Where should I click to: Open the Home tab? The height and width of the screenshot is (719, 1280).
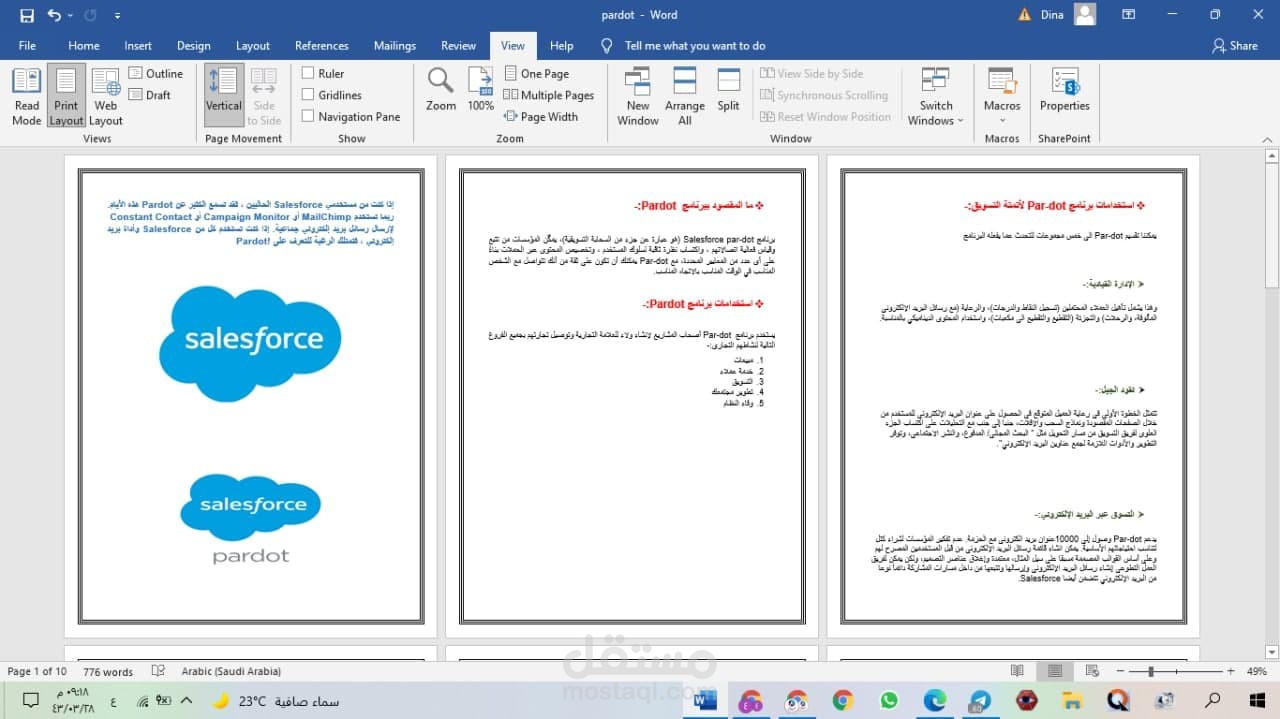[84, 45]
